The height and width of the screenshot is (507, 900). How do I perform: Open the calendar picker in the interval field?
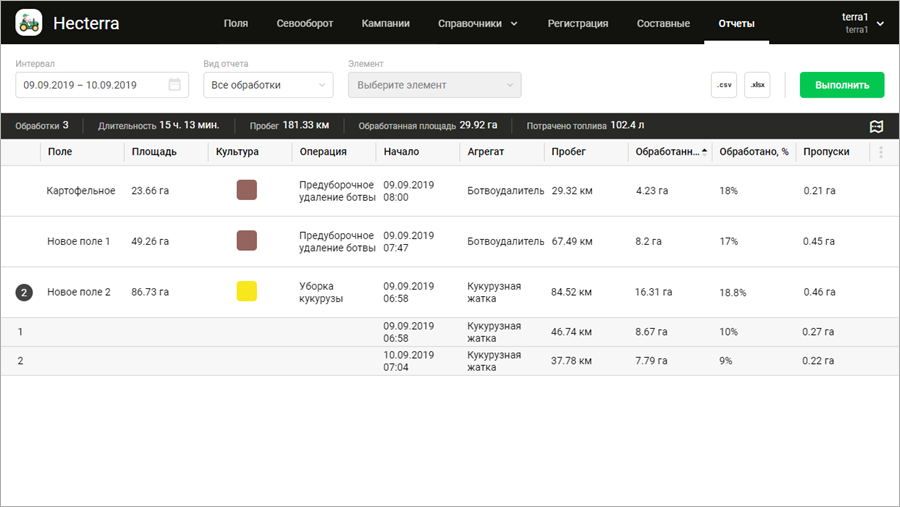(174, 85)
